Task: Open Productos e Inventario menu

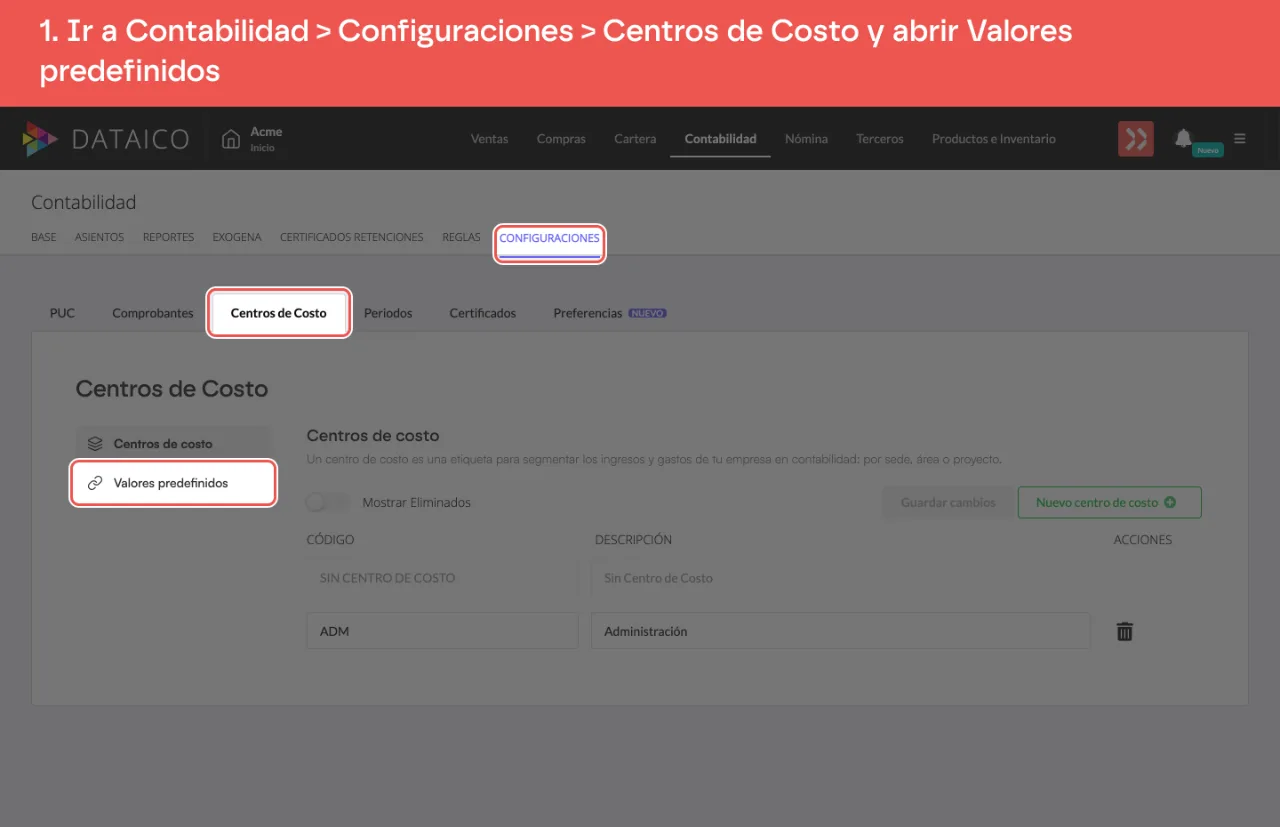Action: [x=994, y=139]
